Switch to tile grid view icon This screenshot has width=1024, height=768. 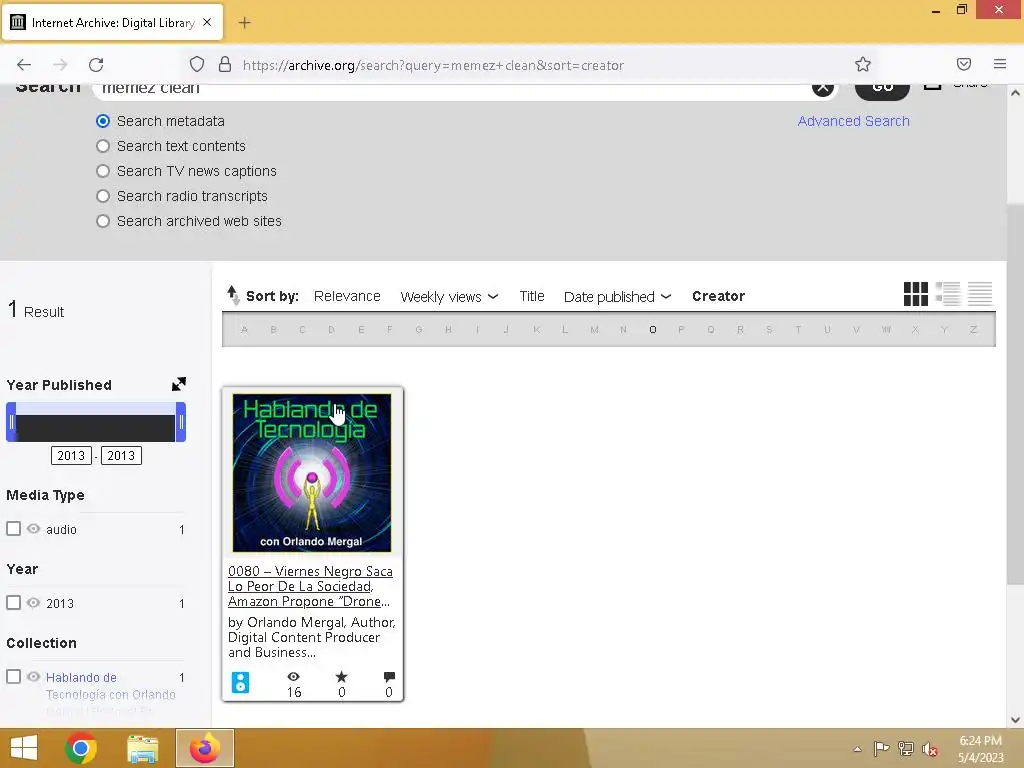916,294
